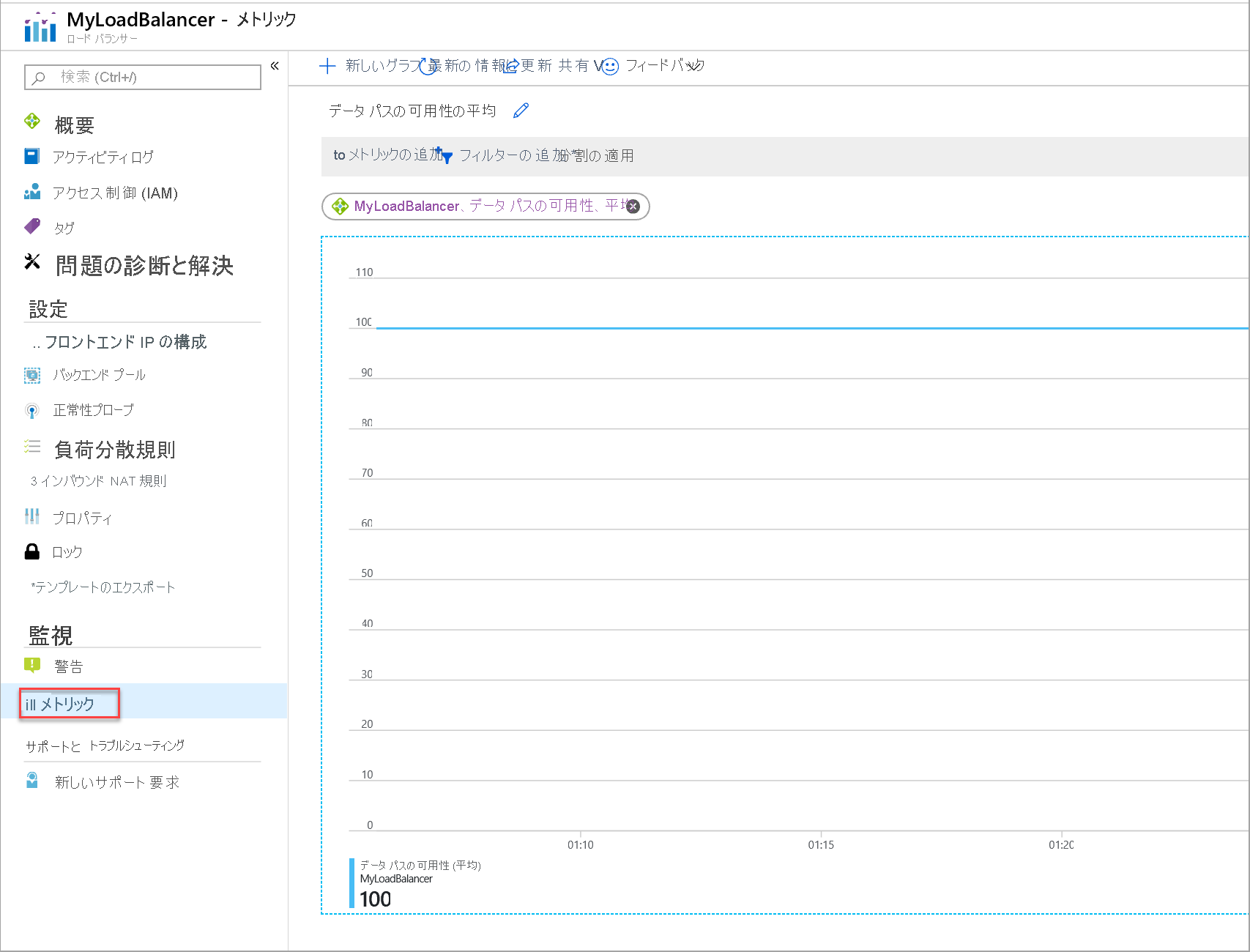Viewport: 1250px width, 952px height.
Task: Click the blue legend color bar
Action: pos(352,883)
